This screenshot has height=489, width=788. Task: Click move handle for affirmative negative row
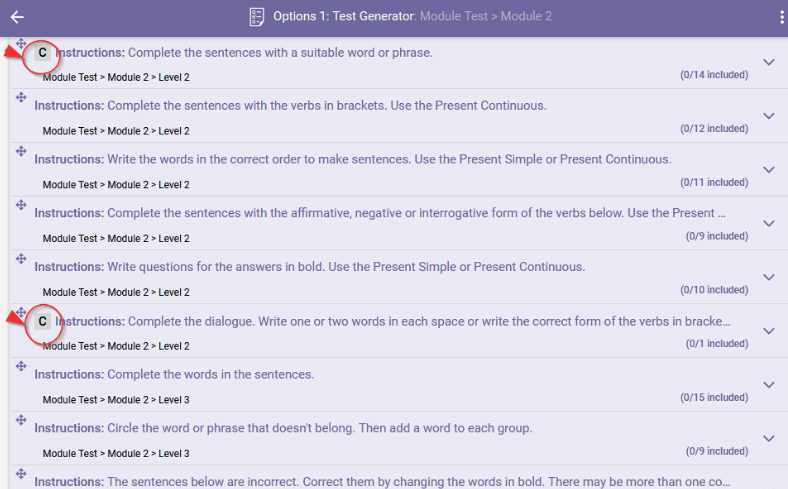[x=21, y=205]
